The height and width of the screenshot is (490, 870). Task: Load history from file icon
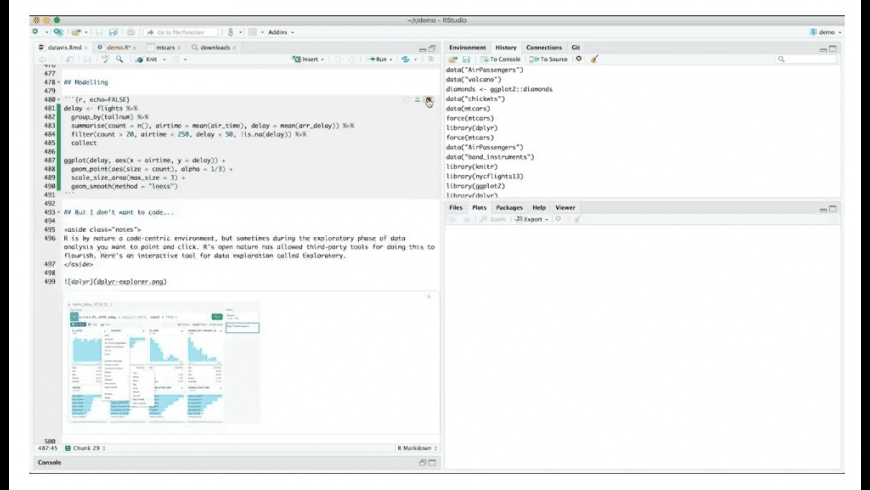point(453,59)
